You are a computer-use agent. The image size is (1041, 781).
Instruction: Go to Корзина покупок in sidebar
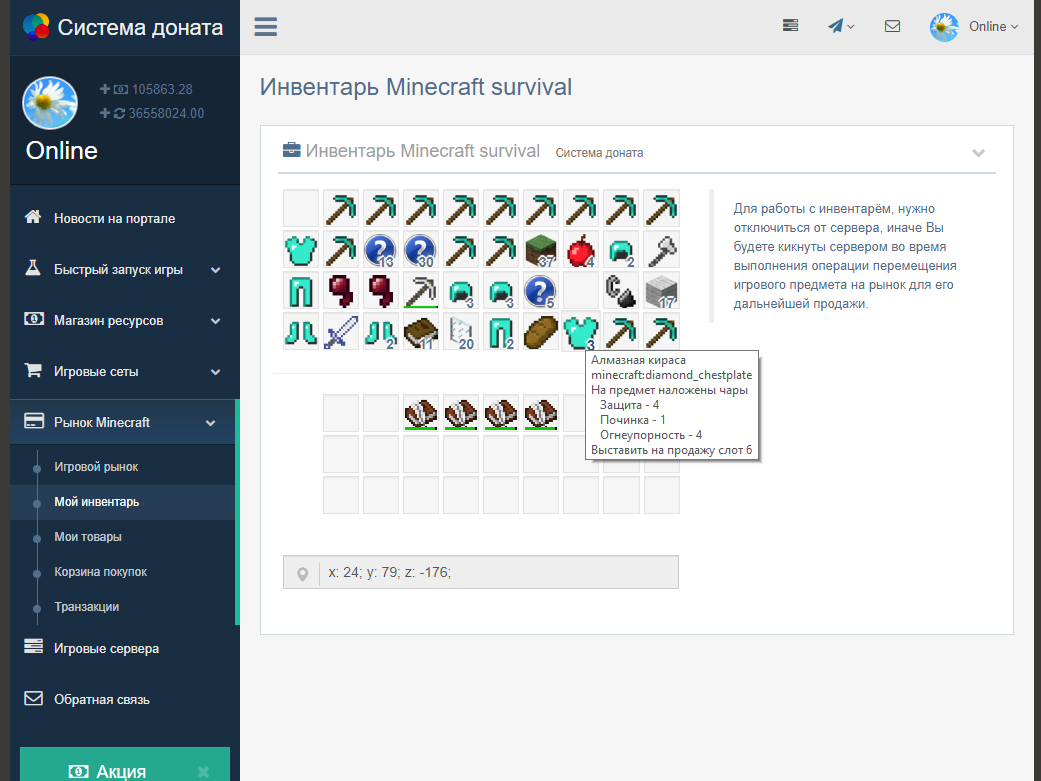[x=100, y=572]
